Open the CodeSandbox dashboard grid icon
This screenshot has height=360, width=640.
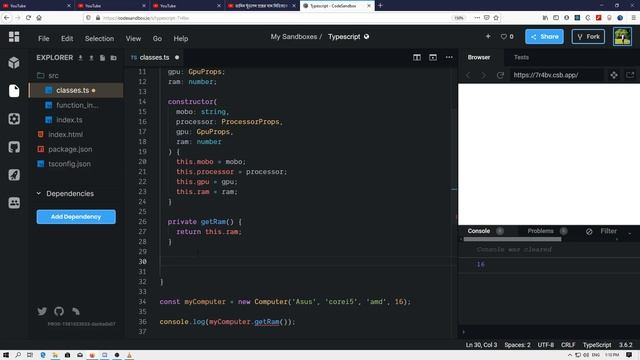(14, 37)
